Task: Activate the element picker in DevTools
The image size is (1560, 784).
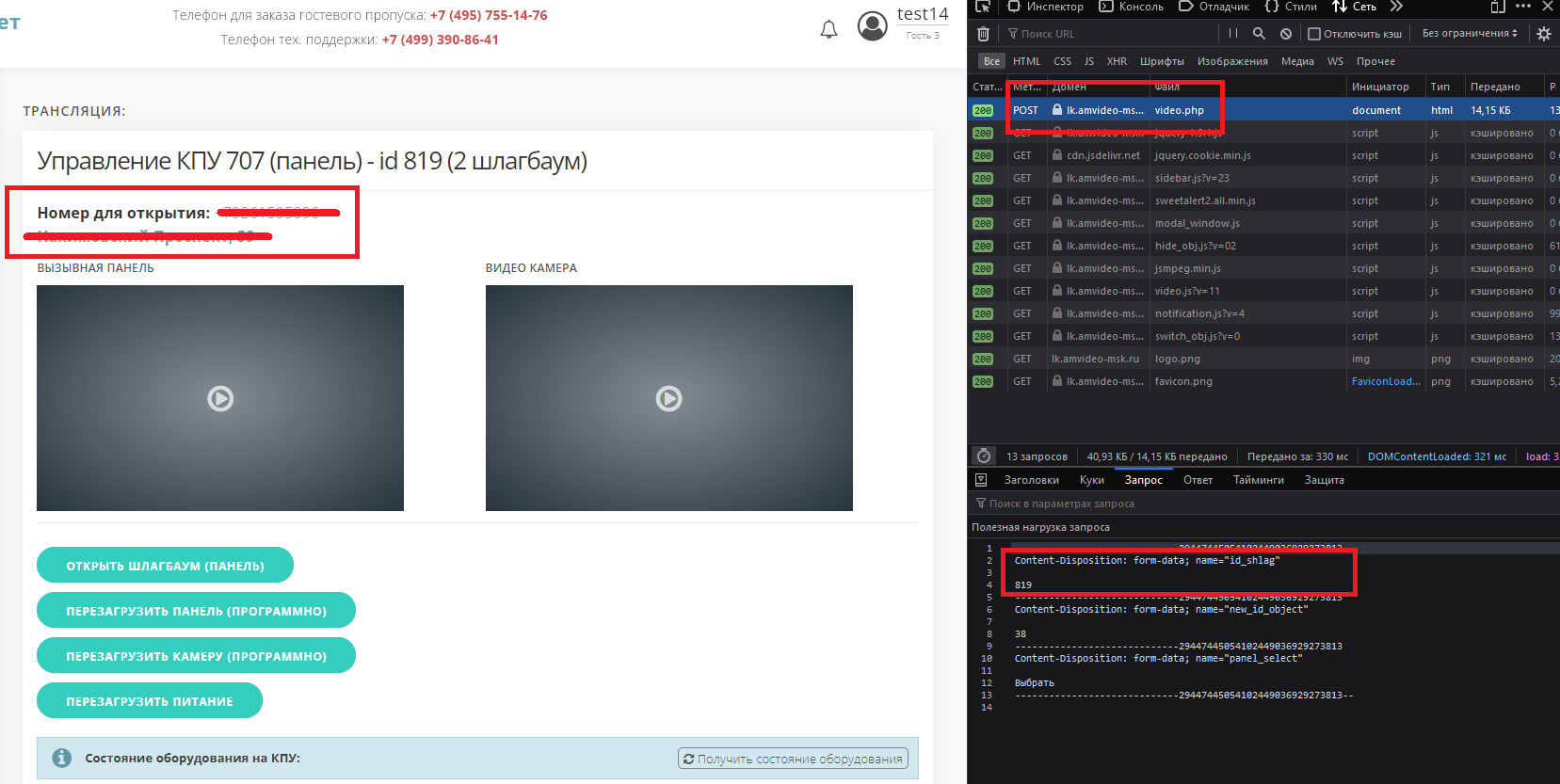Action: point(983,7)
